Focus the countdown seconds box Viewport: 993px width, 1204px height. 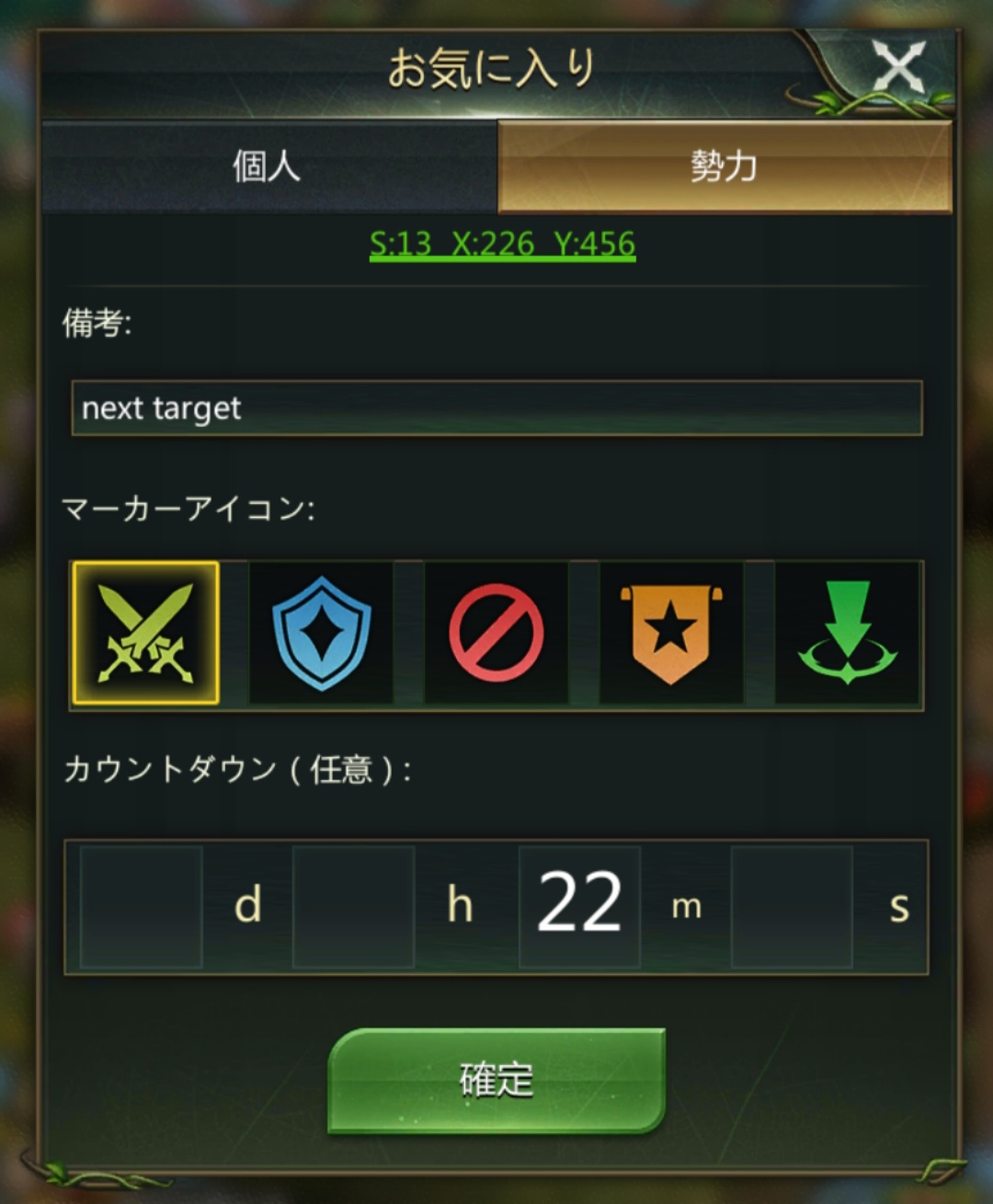792,907
